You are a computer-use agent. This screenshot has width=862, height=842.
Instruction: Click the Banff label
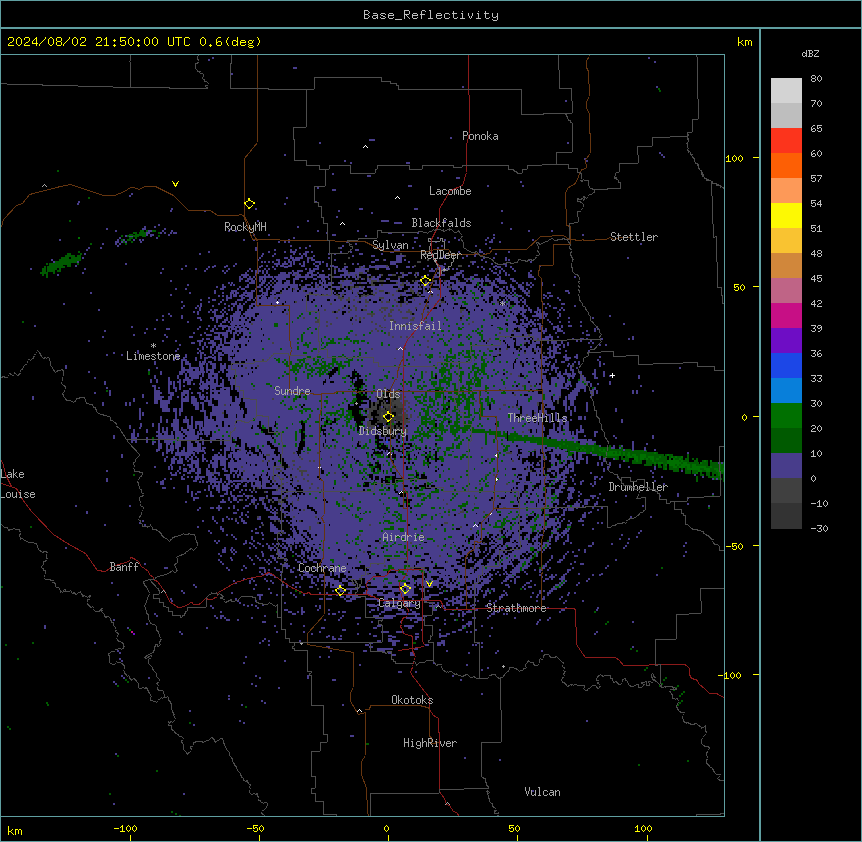tap(124, 567)
